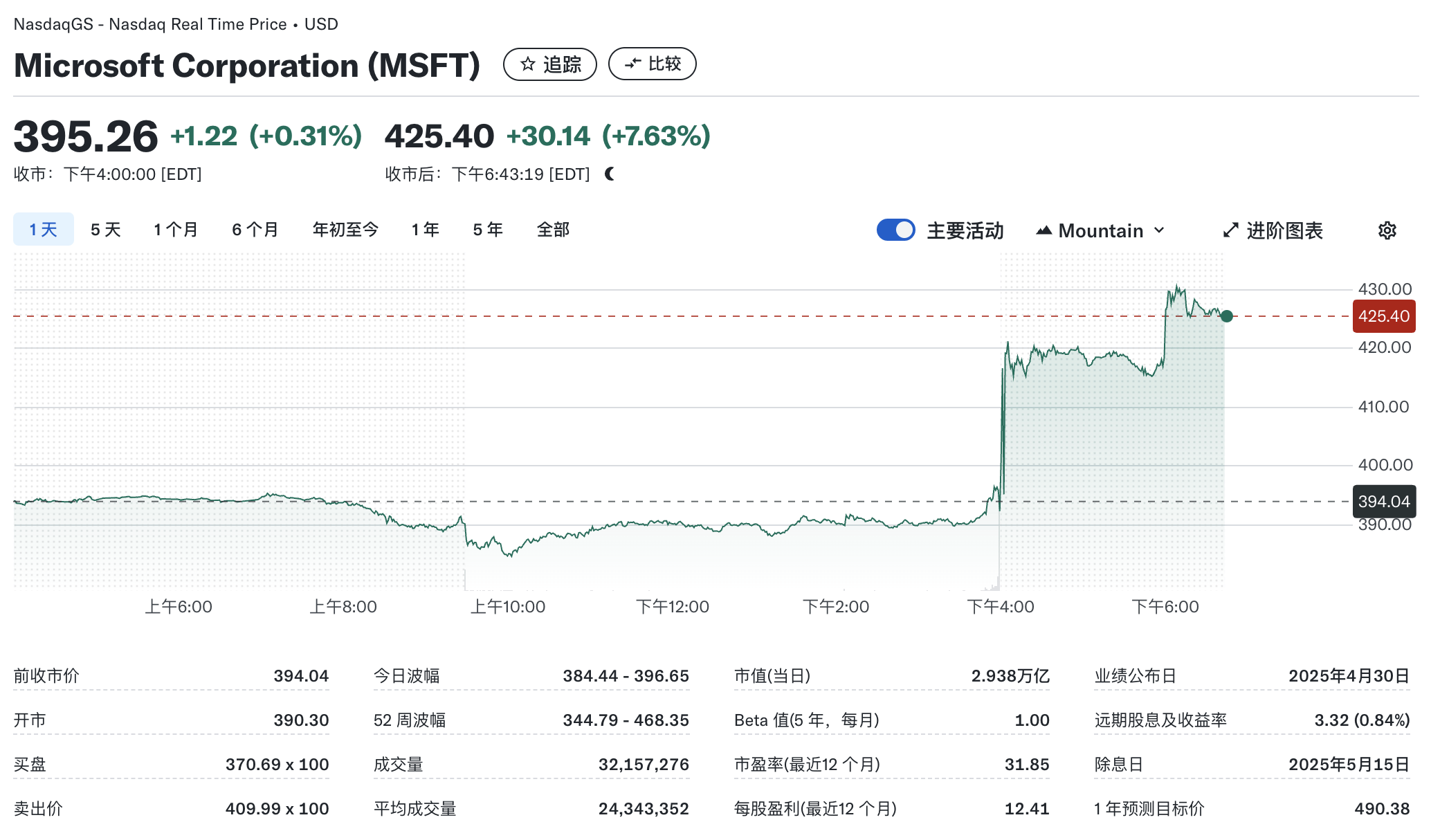Screen dimensions: 1431x840
Task: Click the closing price 395.26
Action: 86,136
